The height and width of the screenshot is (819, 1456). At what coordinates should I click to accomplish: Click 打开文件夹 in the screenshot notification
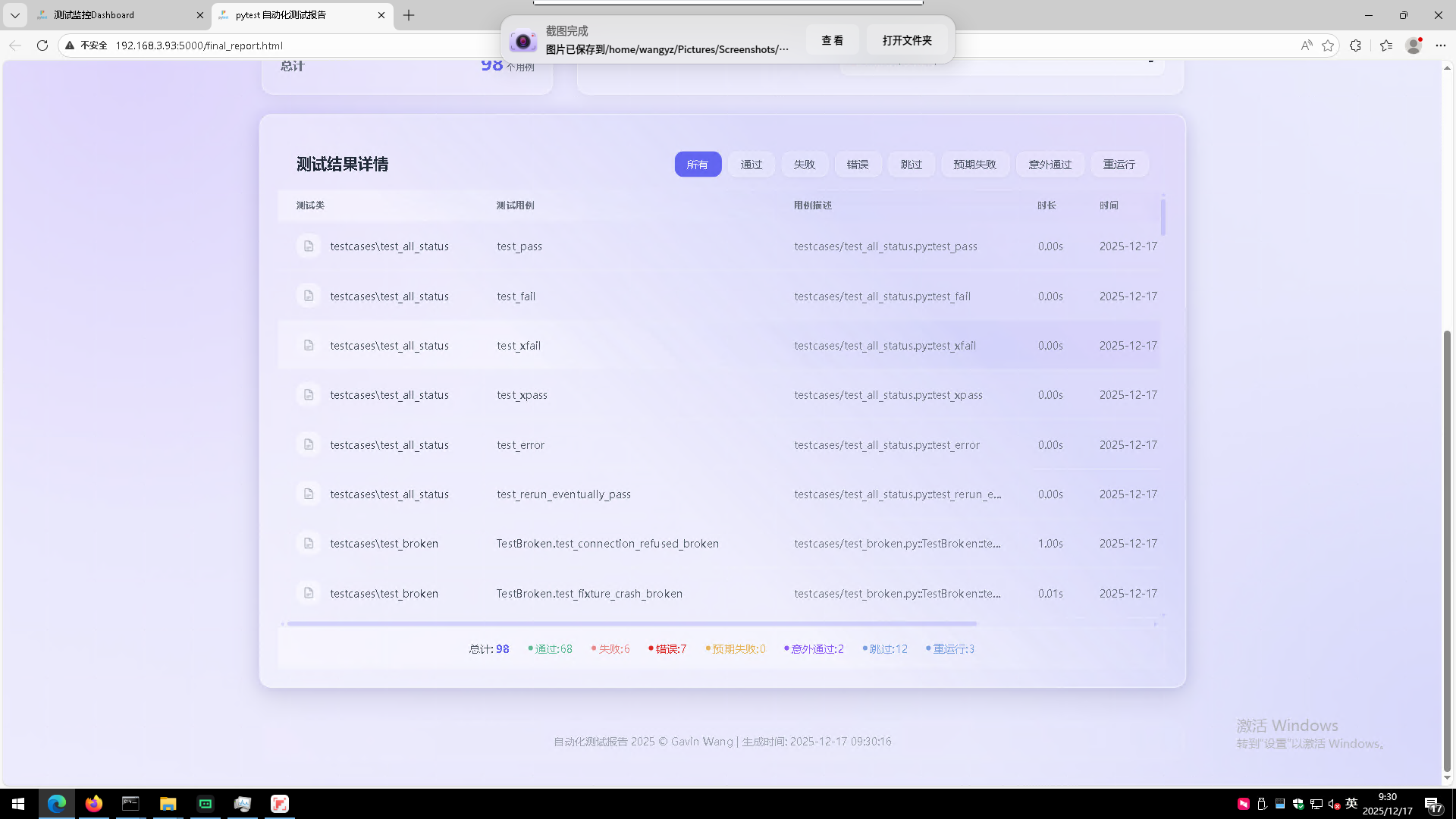click(907, 40)
